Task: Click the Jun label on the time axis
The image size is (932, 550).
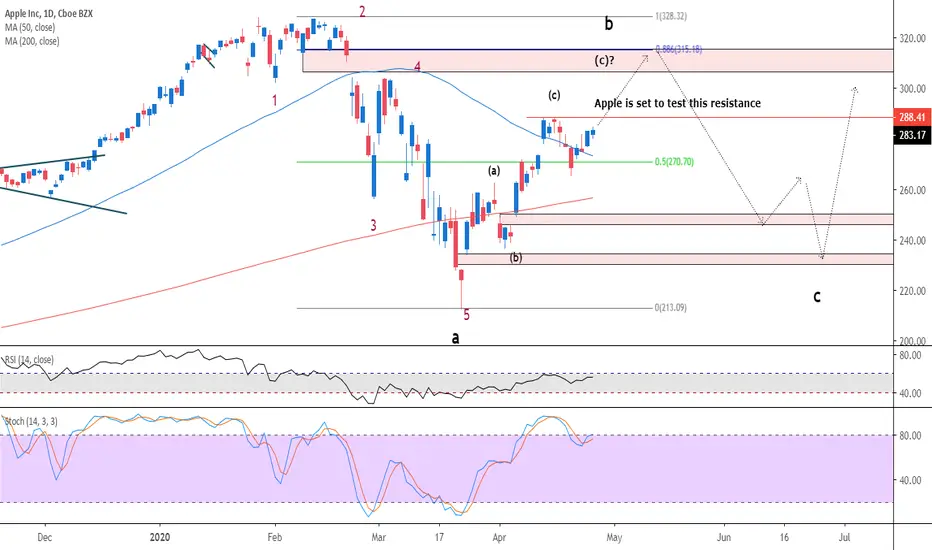Action: (724, 538)
